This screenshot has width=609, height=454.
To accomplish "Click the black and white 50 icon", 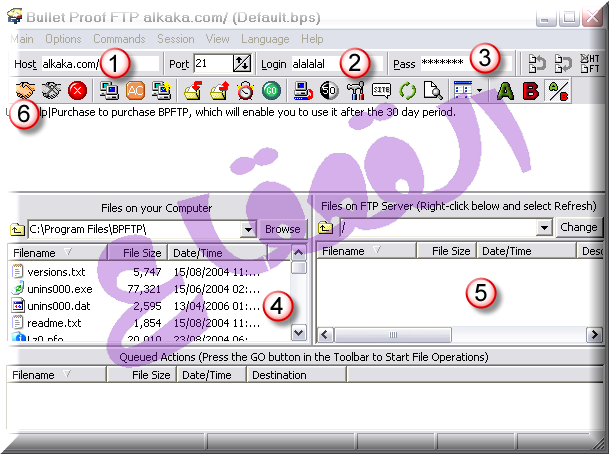I will pos(329,91).
